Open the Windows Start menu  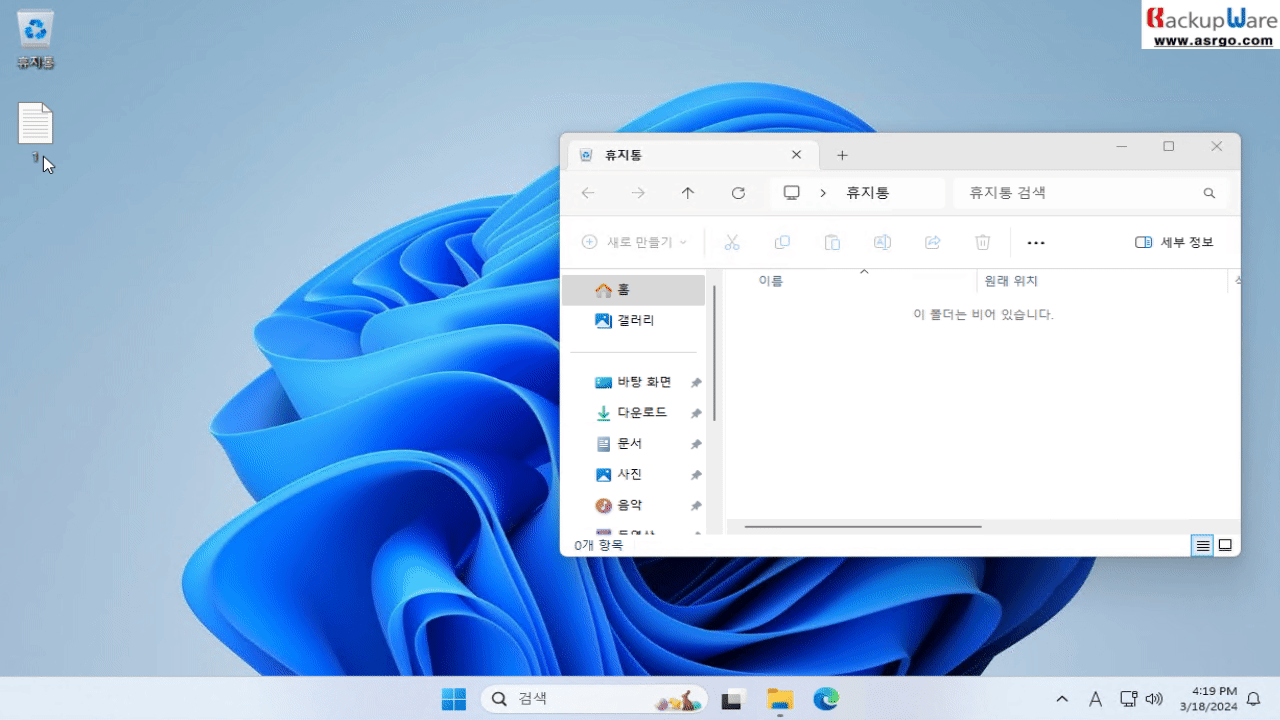click(454, 699)
